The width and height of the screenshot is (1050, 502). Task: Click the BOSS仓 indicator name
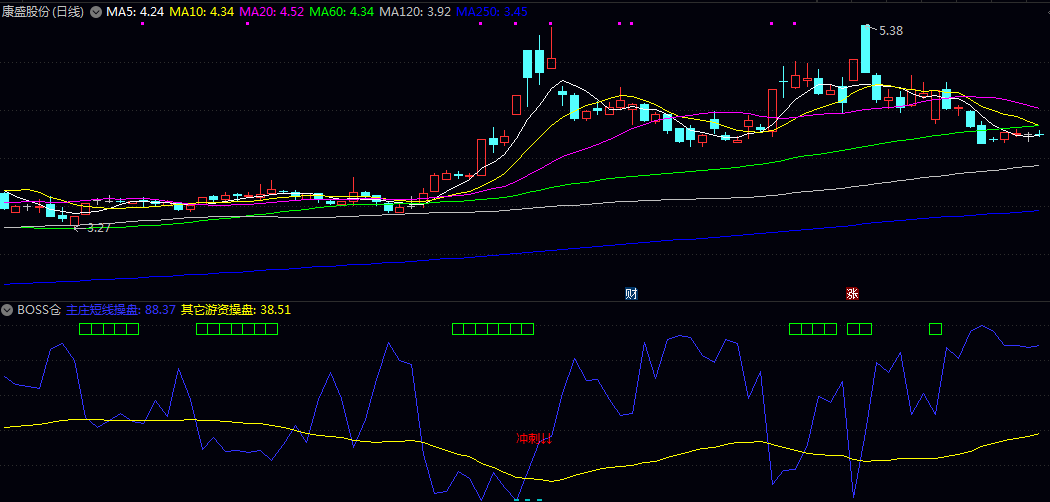pos(39,310)
